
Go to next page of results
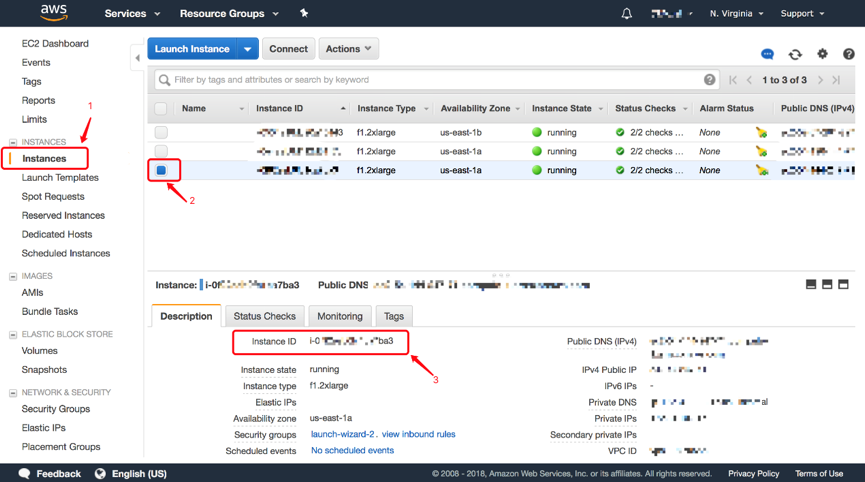click(x=820, y=80)
